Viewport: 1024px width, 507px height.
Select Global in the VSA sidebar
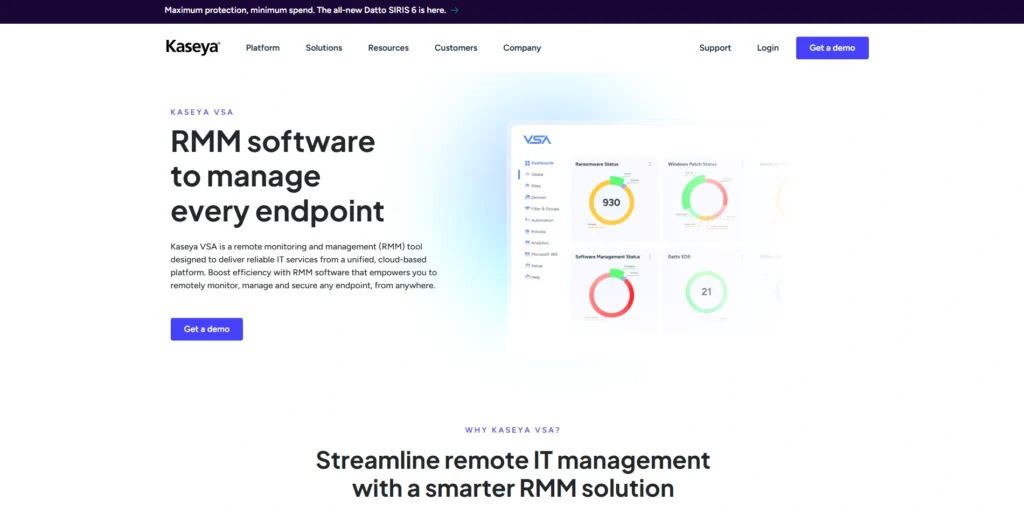(x=537, y=174)
